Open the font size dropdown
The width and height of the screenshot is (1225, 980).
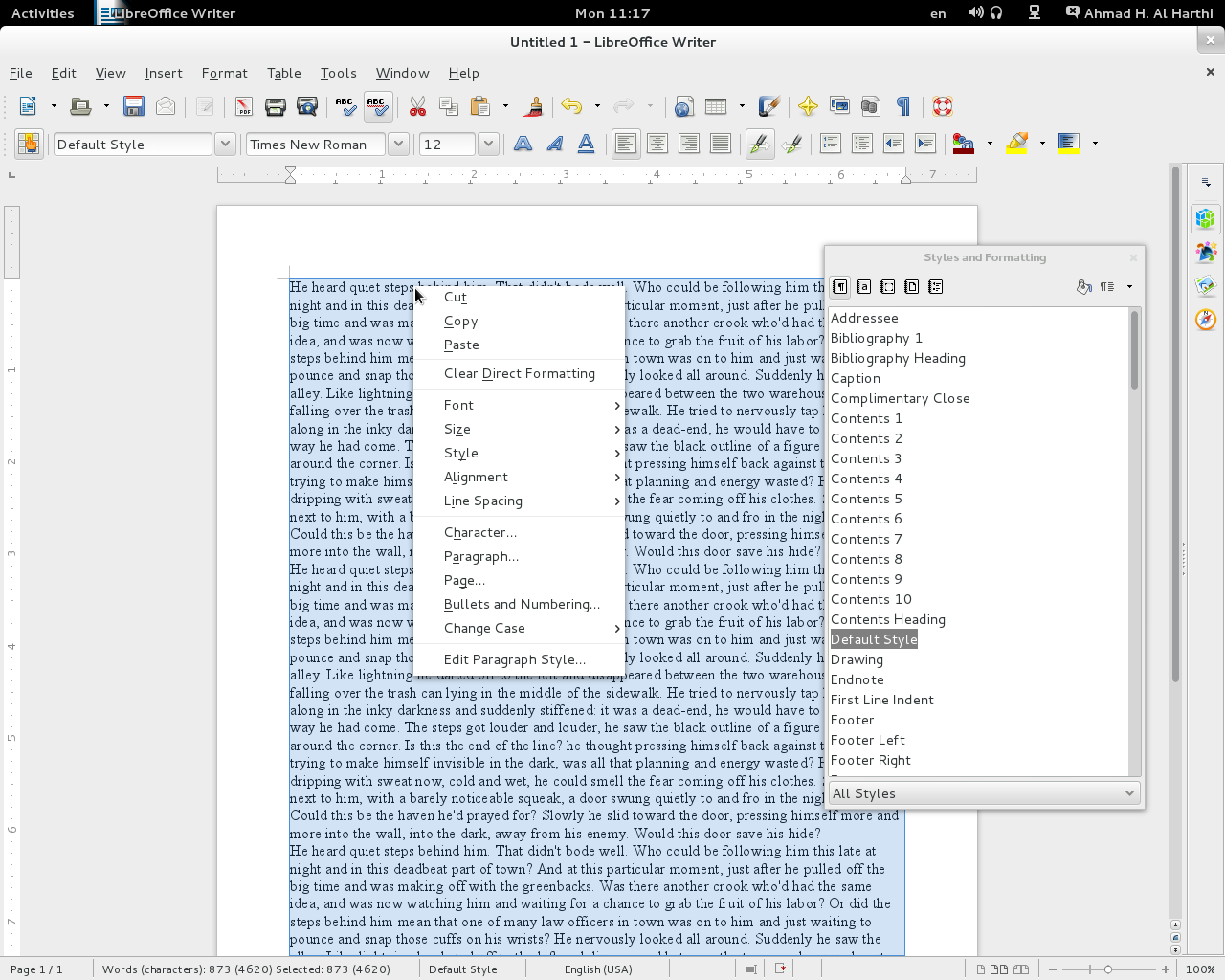pyautogui.click(x=488, y=144)
